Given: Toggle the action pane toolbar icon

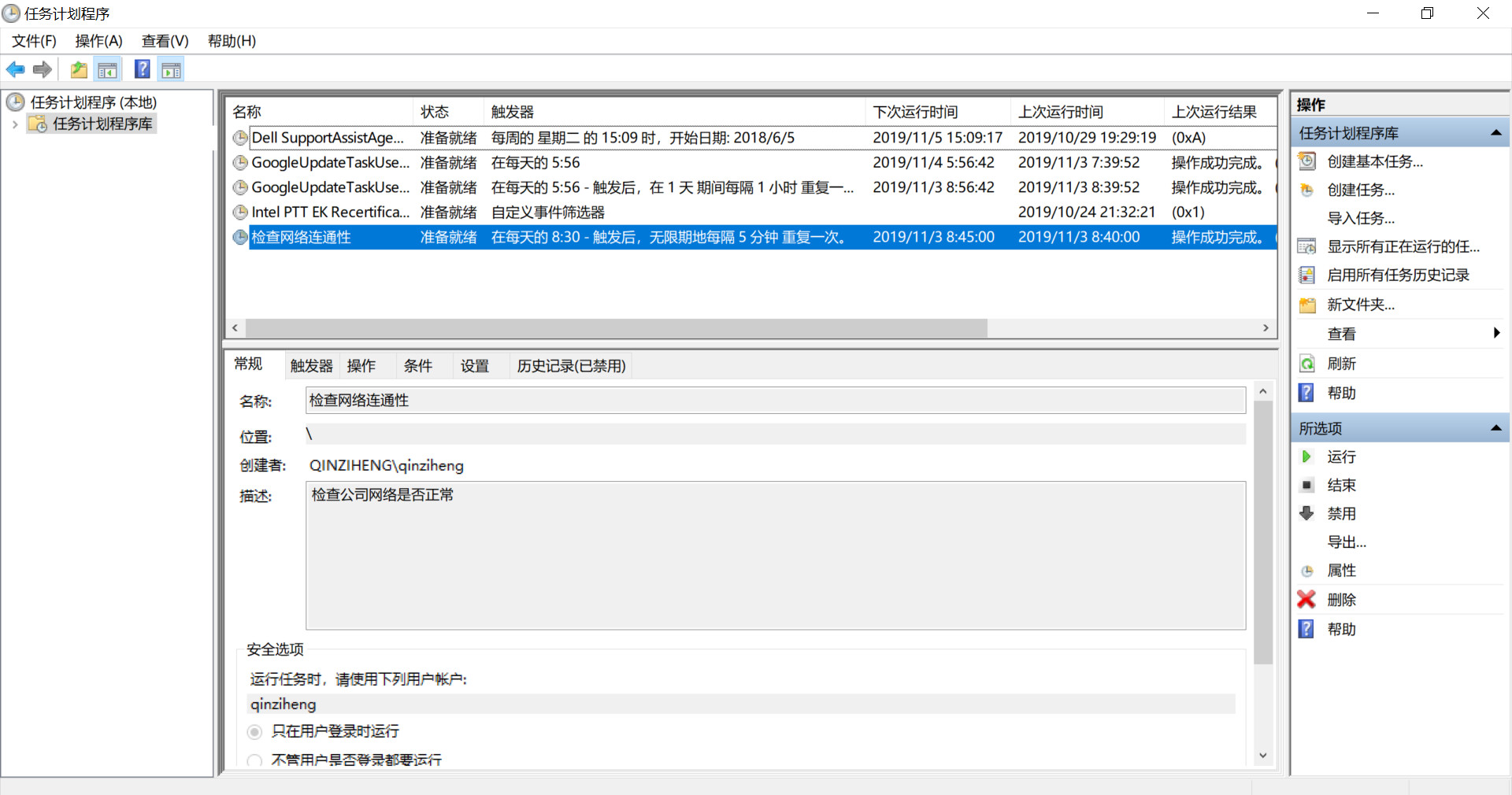Looking at the screenshot, I should click(171, 69).
